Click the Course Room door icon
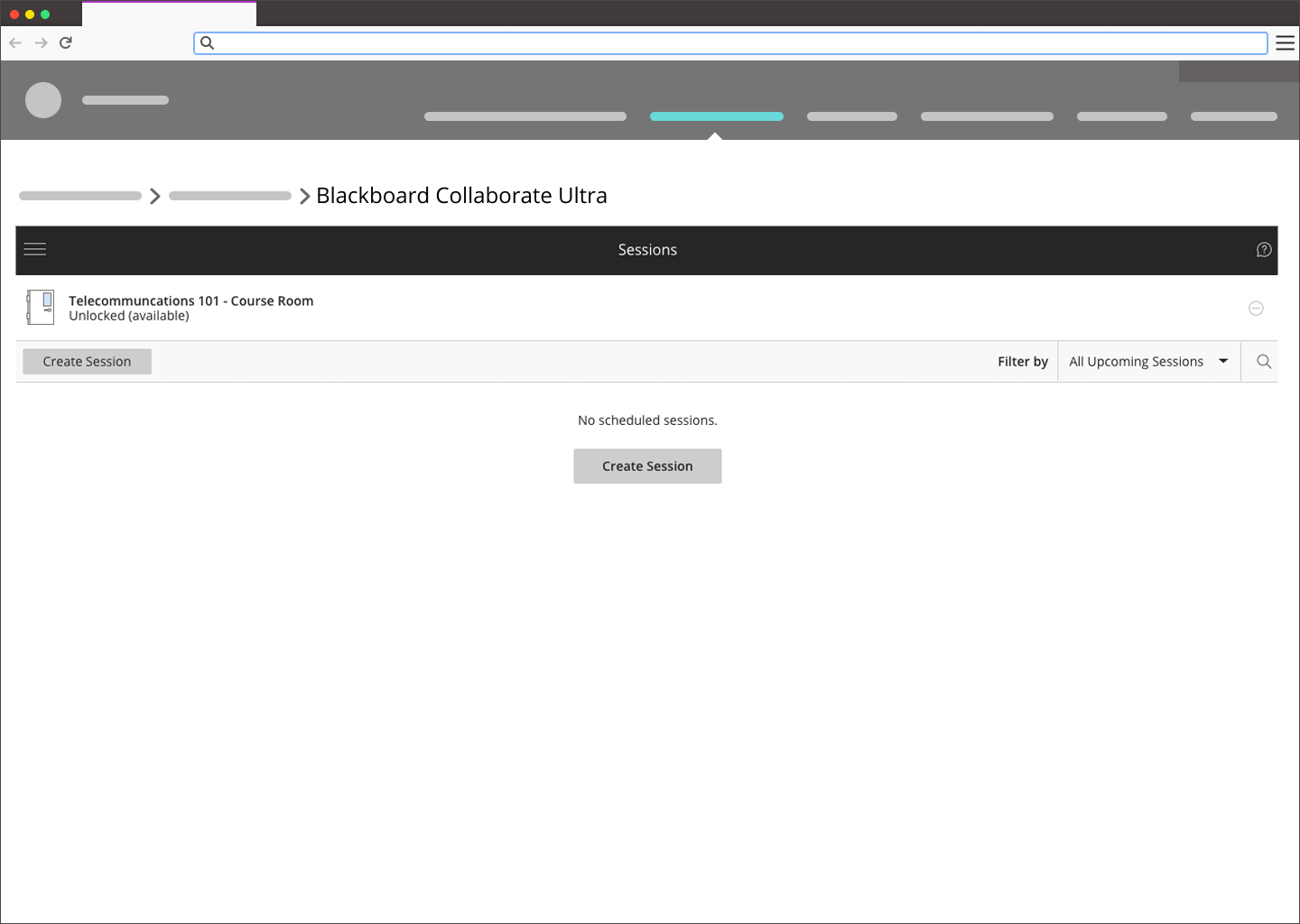 coord(41,307)
